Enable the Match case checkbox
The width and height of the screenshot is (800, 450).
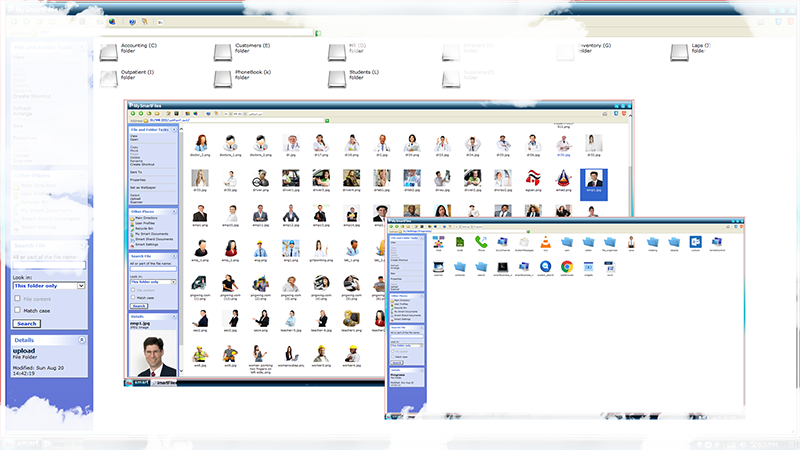point(17,310)
